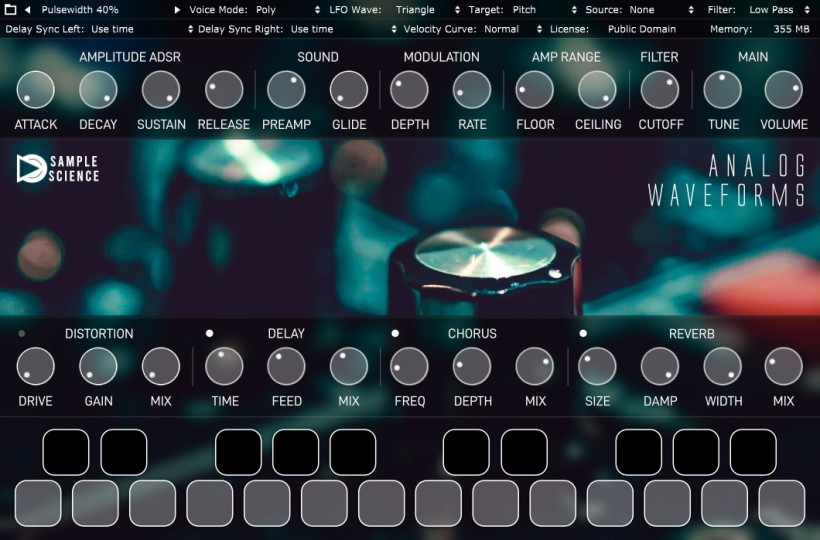
Task: Click the ATTACK knob
Action: tap(36, 90)
